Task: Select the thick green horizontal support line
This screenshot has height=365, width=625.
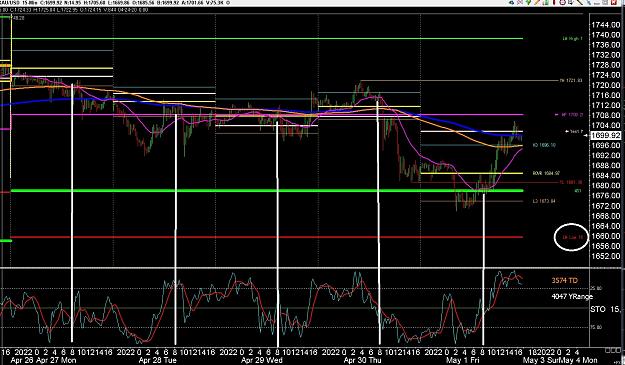Action: click(x=267, y=190)
